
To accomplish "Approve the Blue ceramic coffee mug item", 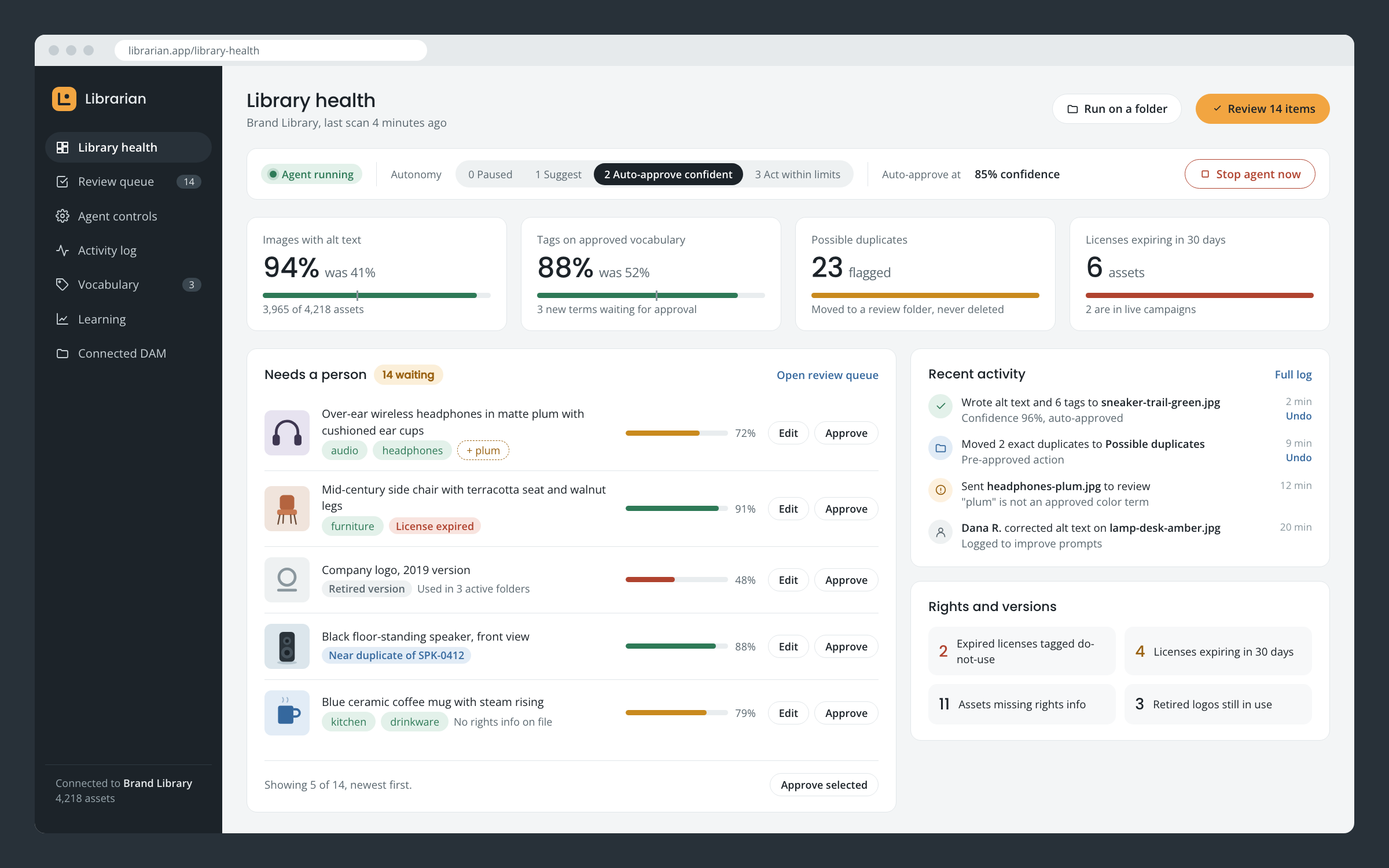I will point(846,713).
